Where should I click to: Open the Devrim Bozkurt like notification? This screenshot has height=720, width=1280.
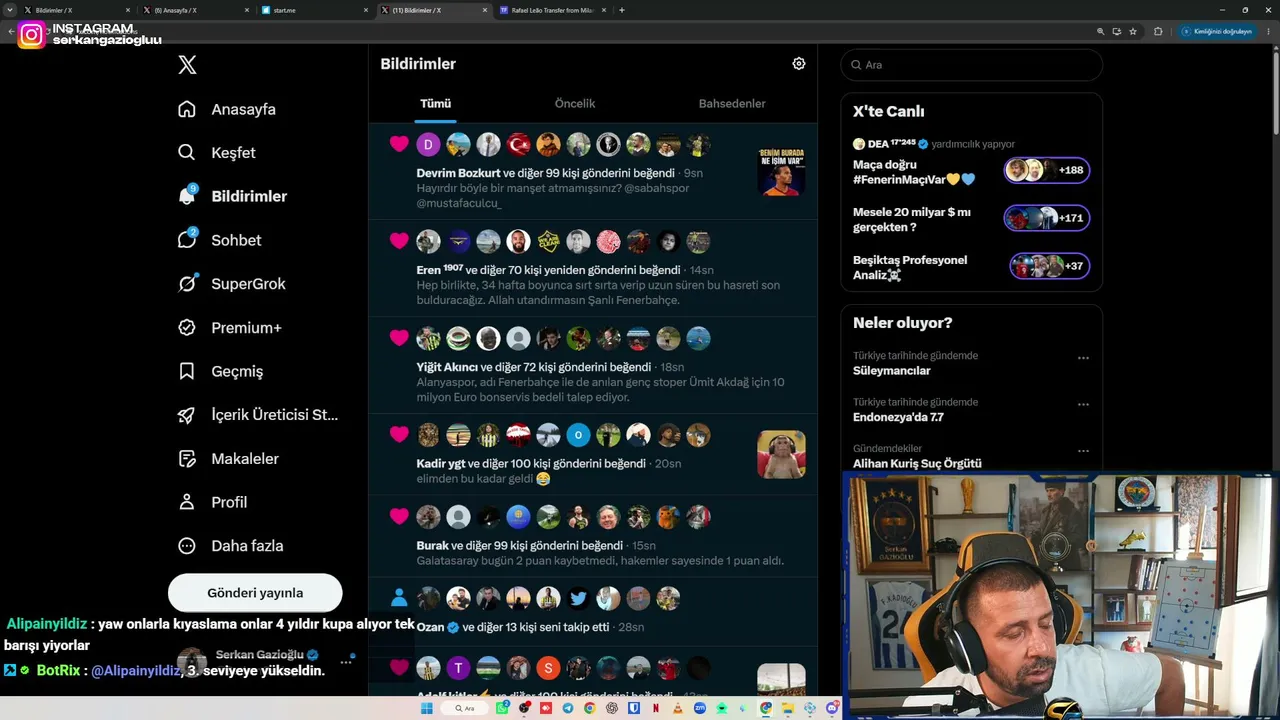(x=593, y=171)
